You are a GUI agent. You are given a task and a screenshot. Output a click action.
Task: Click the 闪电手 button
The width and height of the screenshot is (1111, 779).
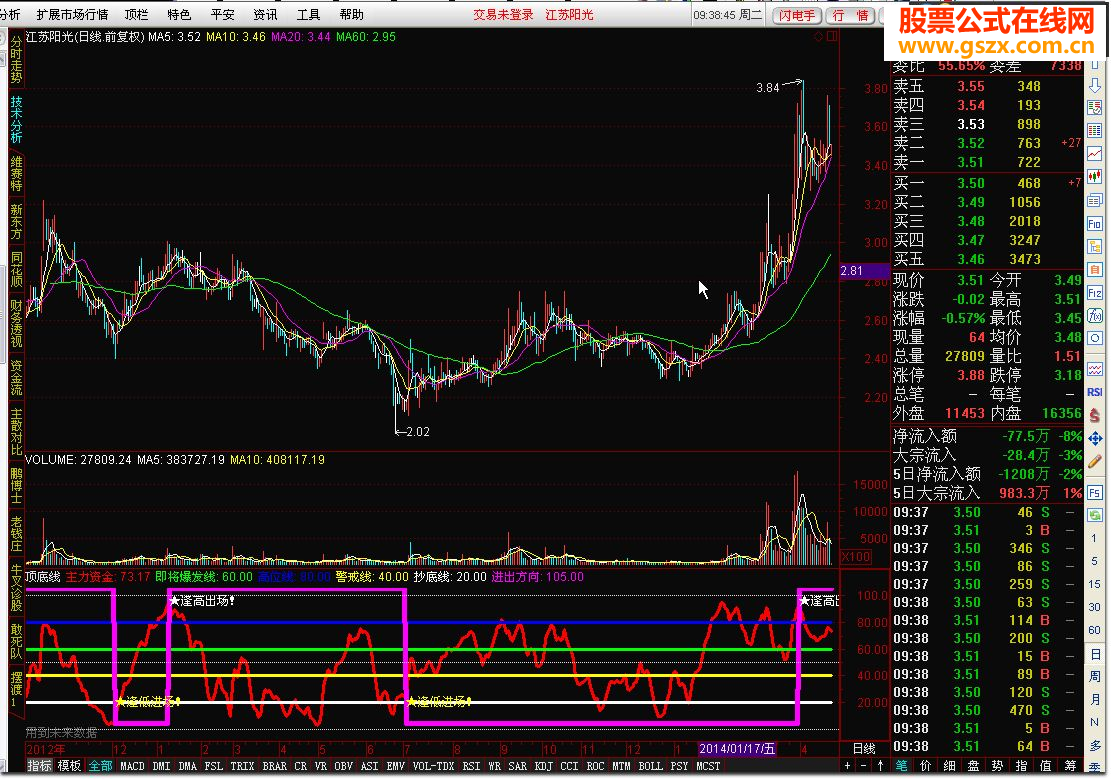point(797,15)
